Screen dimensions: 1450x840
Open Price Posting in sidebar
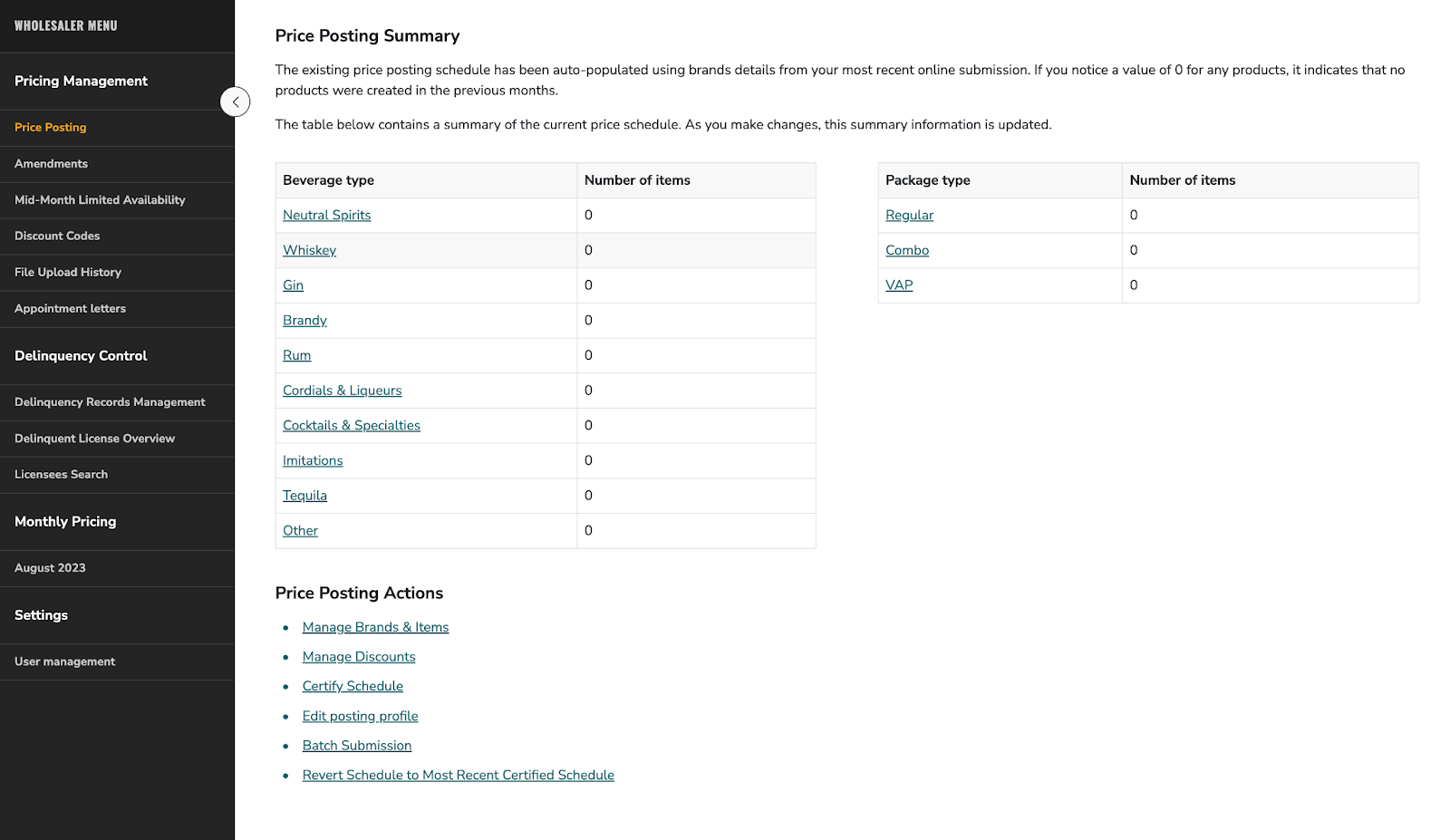pos(51,128)
